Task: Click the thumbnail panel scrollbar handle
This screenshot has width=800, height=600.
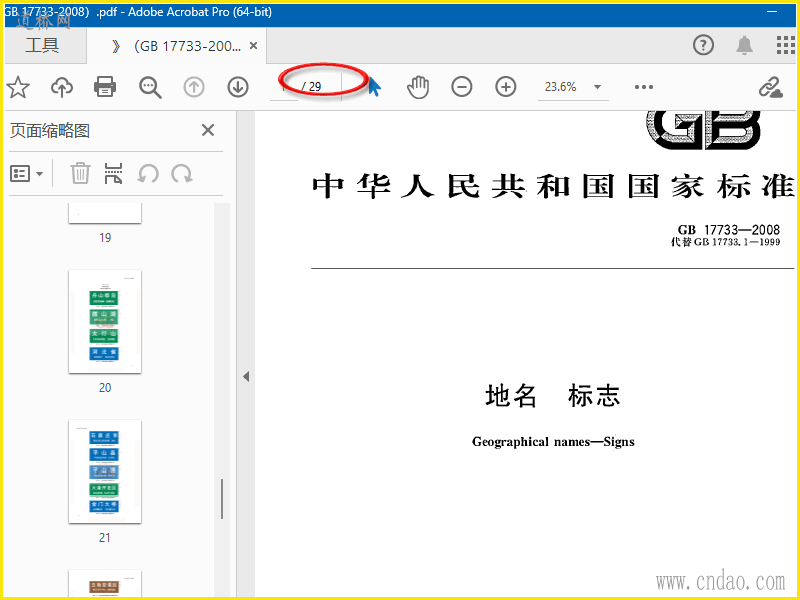Action: (x=221, y=498)
